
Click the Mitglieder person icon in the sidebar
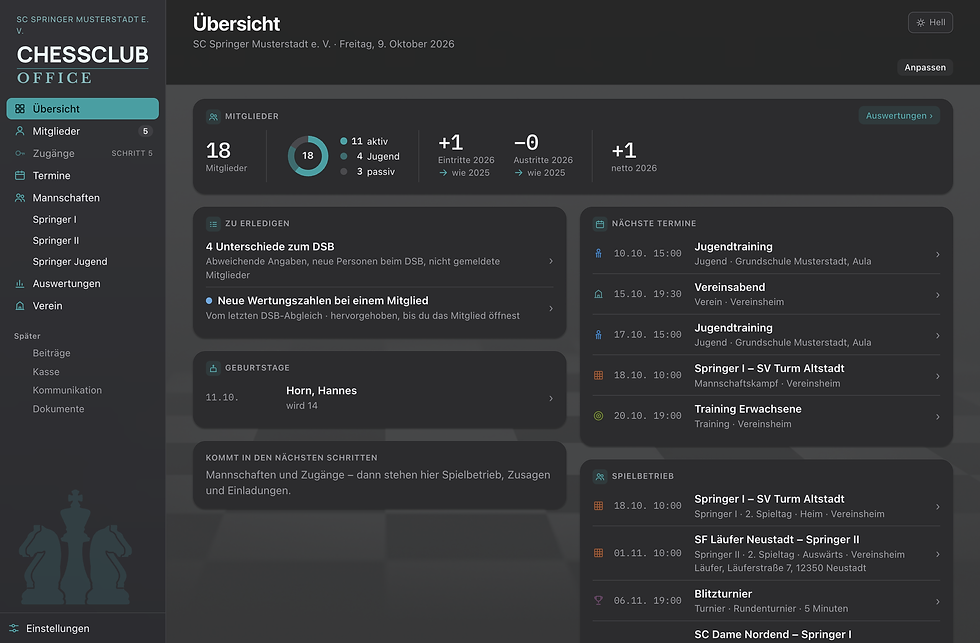(20, 131)
